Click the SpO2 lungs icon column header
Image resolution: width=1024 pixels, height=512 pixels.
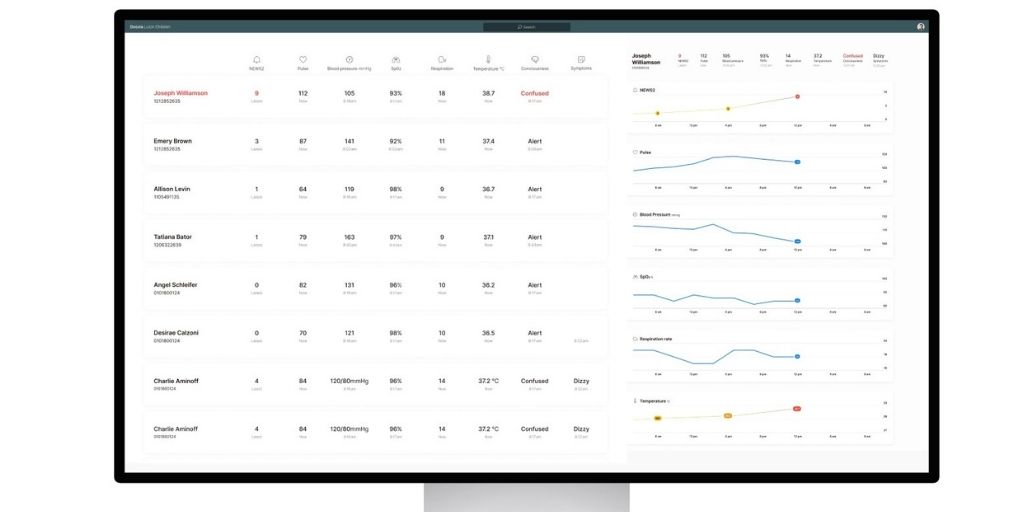(396, 60)
